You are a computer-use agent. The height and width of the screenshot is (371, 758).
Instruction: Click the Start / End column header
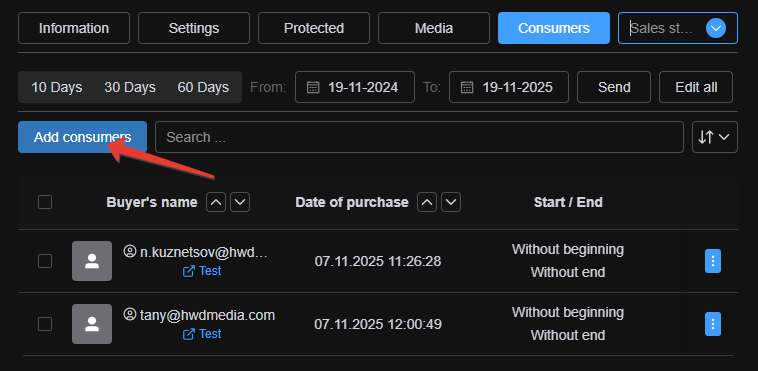(x=568, y=202)
